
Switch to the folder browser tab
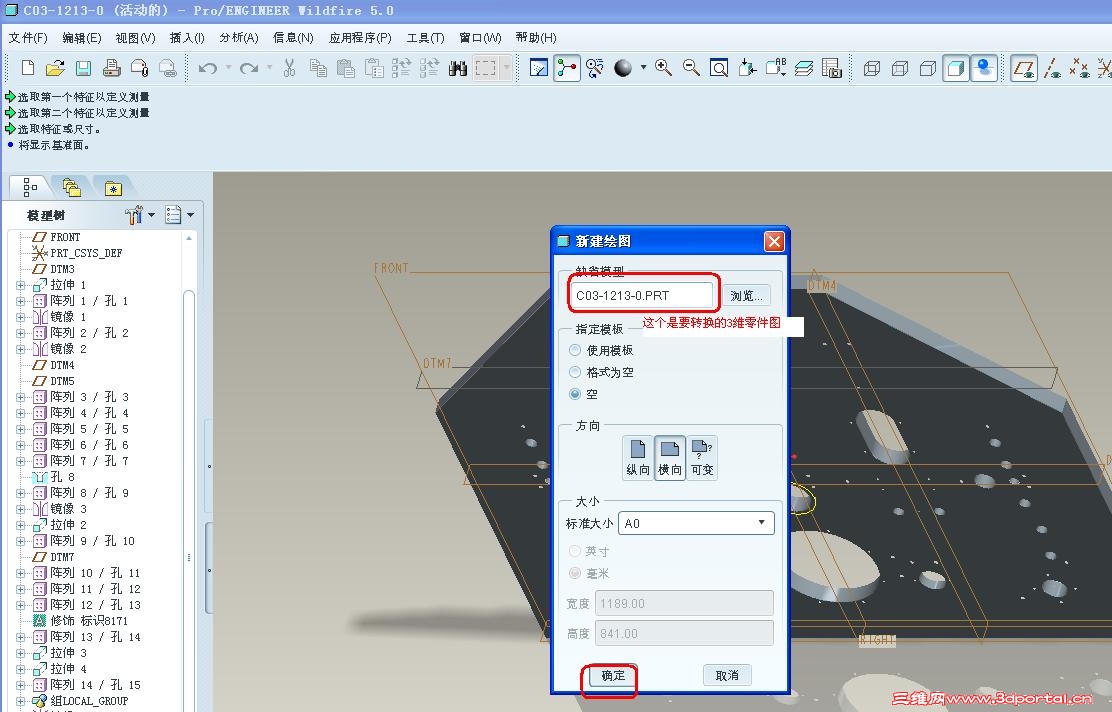[72, 187]
